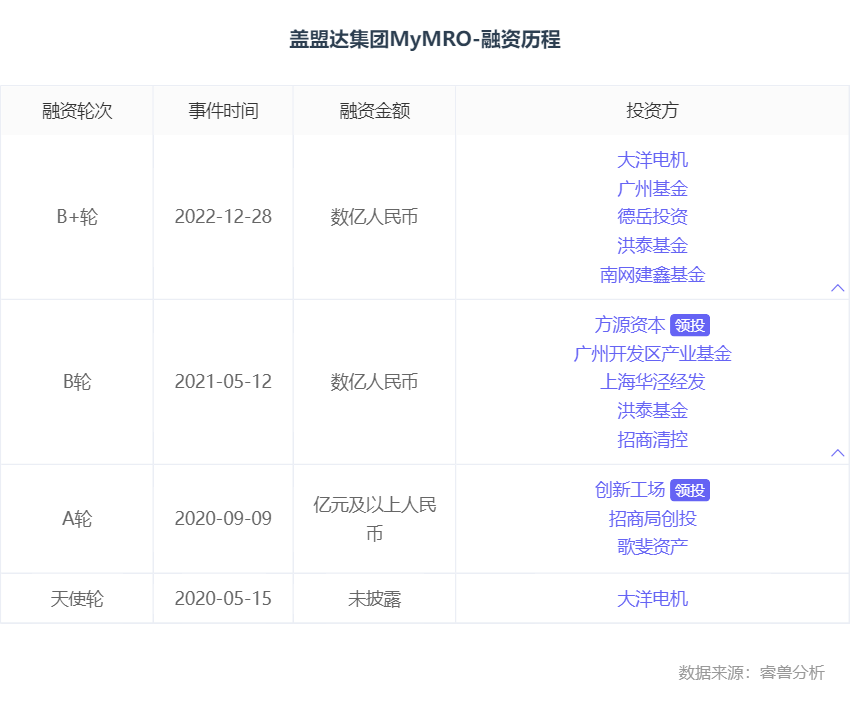Open 上海华泾经发 investor link

(x=652, y=382)
